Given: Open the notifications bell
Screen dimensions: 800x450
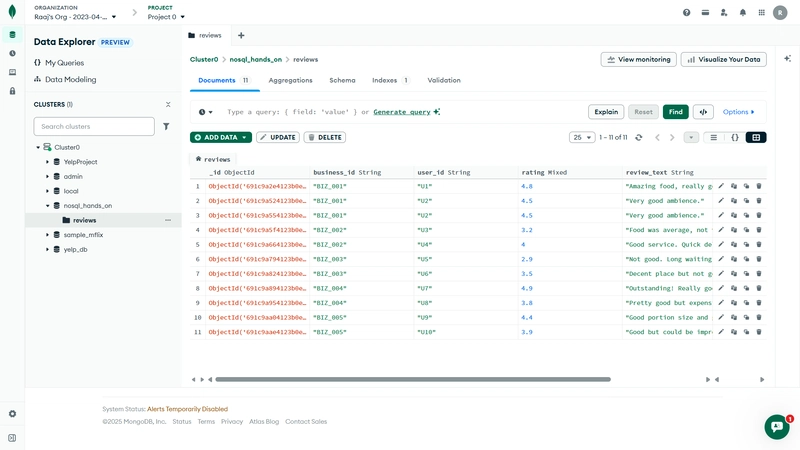Looking at the screenshot, I should 743,13.
